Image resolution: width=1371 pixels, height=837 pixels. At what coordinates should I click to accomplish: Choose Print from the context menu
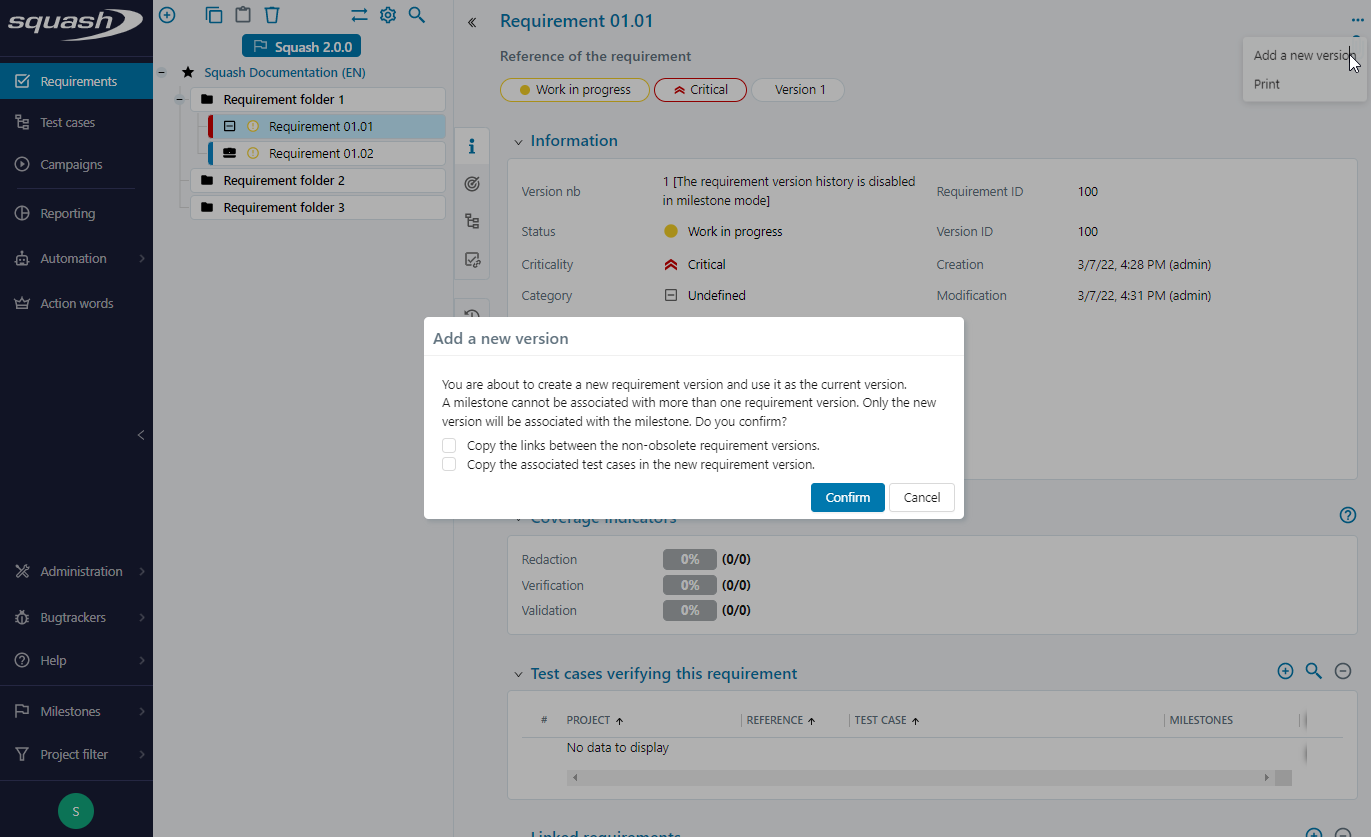1266,84
